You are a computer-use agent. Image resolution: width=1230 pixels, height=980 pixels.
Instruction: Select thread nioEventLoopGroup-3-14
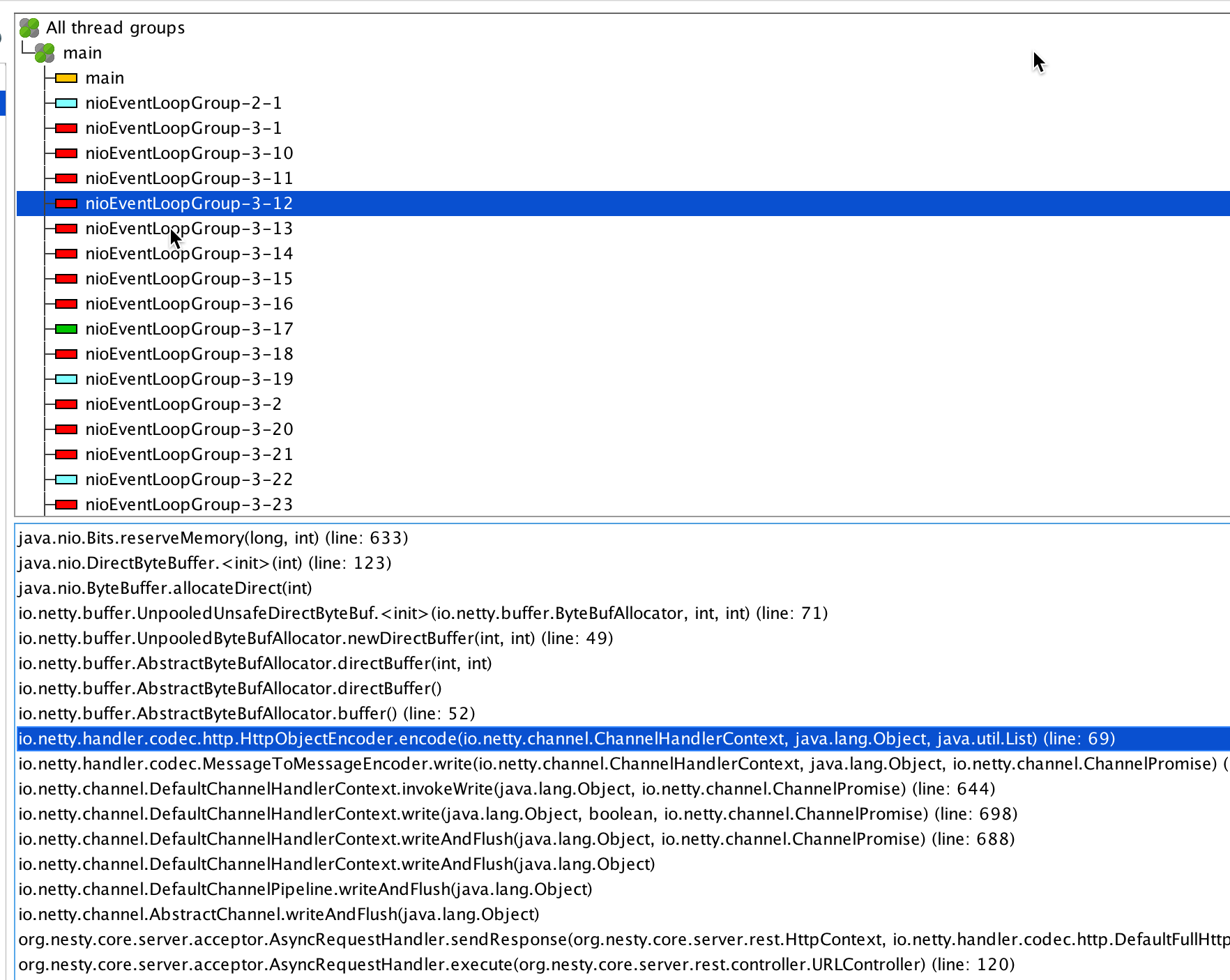click(189, 254)
